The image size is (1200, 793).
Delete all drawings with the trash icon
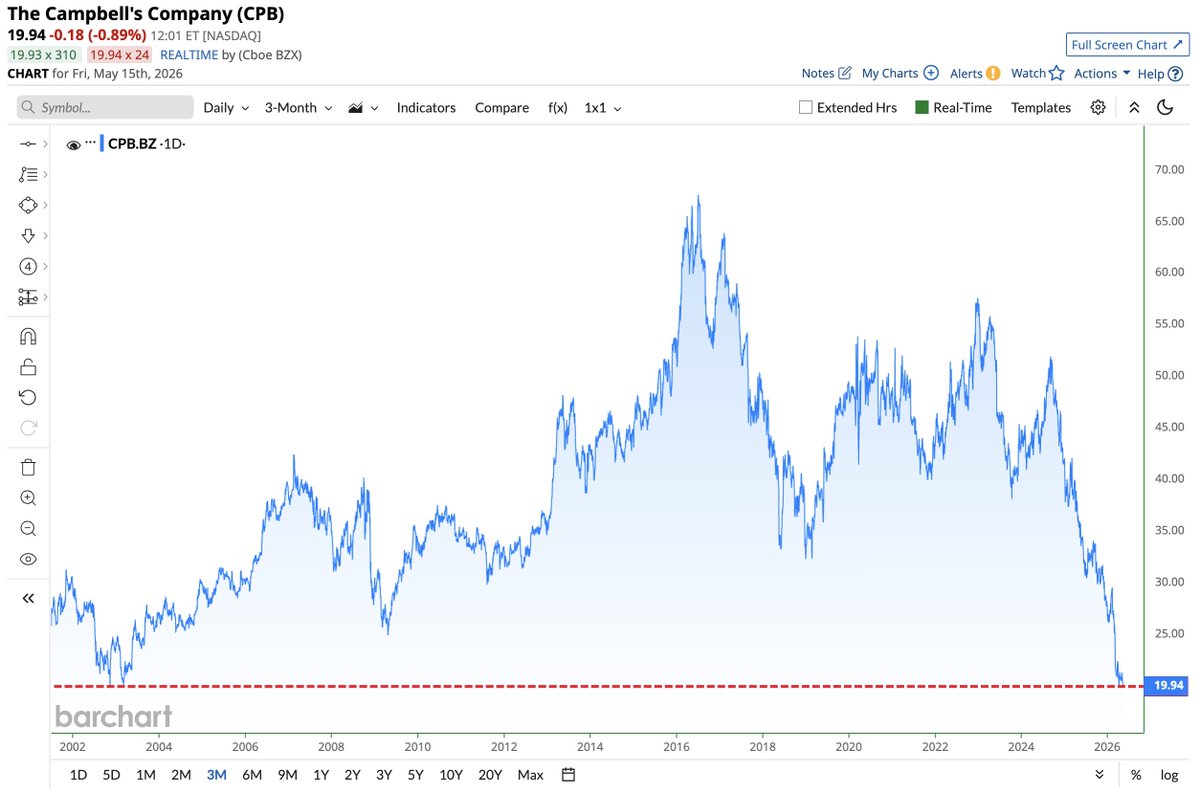(x=28, y=467)
